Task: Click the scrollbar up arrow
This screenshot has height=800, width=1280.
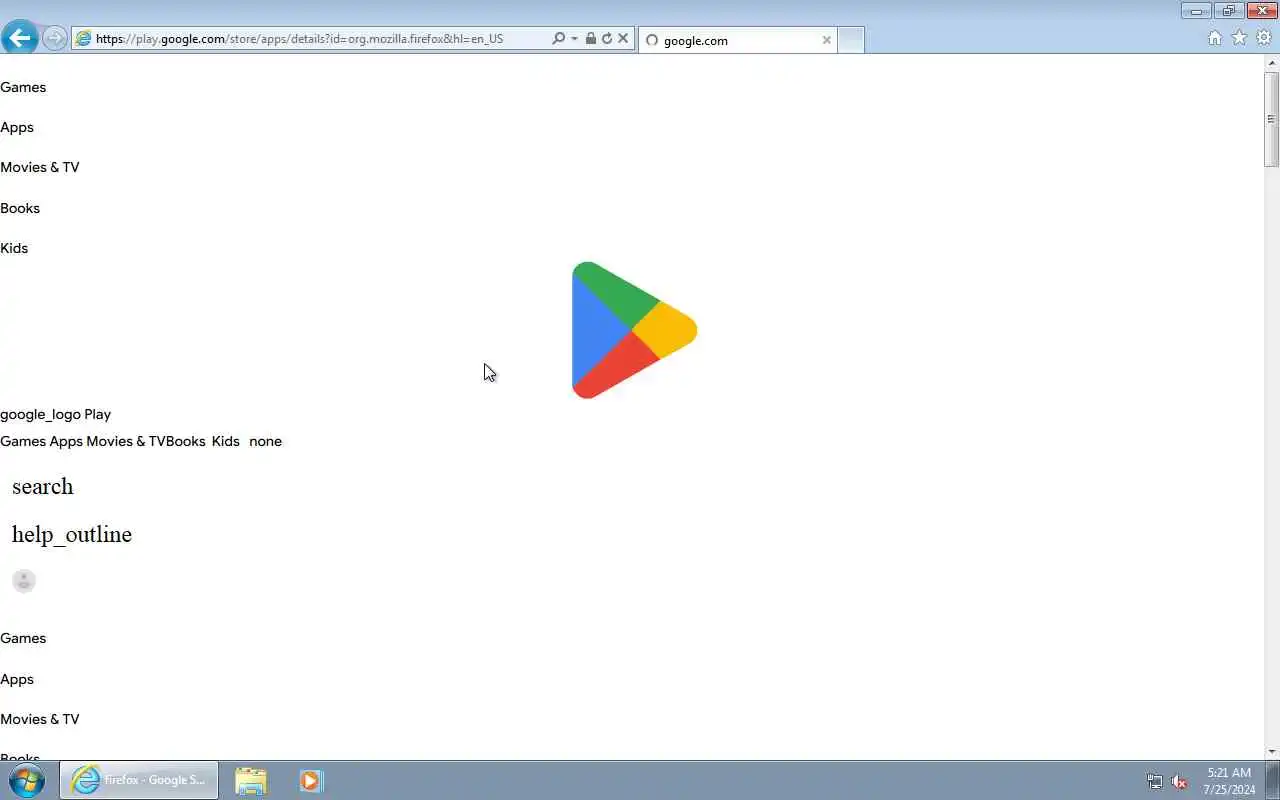Action: coord(1272,62)
